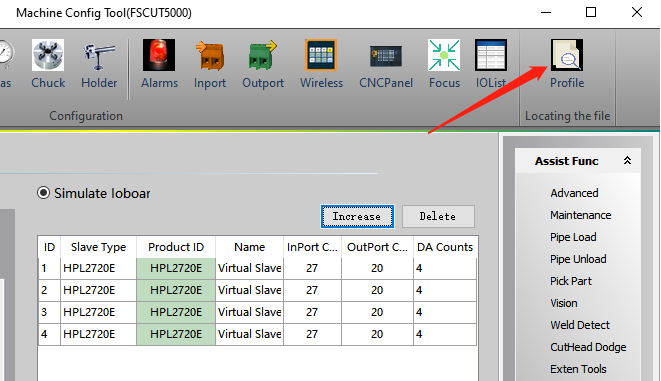Open the Maintenance assist function
Image resolution: width=661 pixels, height=381 pixels.
click(580, 215)
